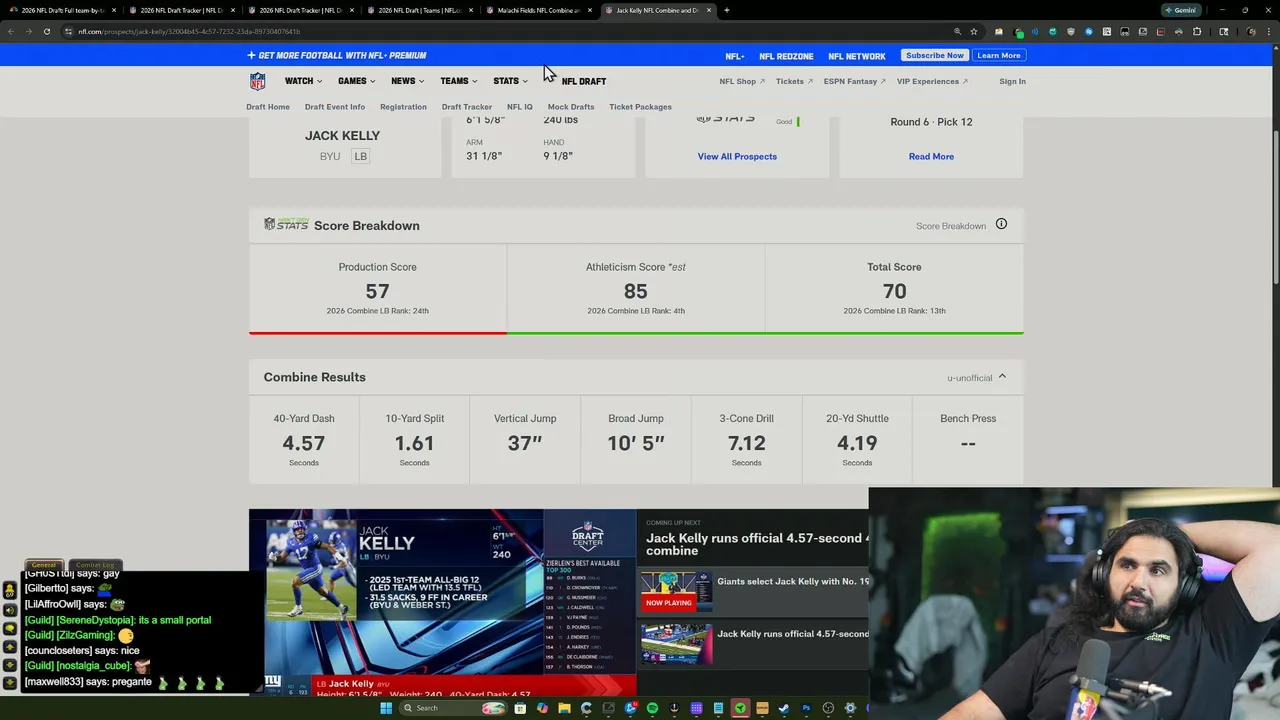The width and height of the screenshot is (1280, 720).
Task: Click the Subscribe Now button
Action: (935, 55)
